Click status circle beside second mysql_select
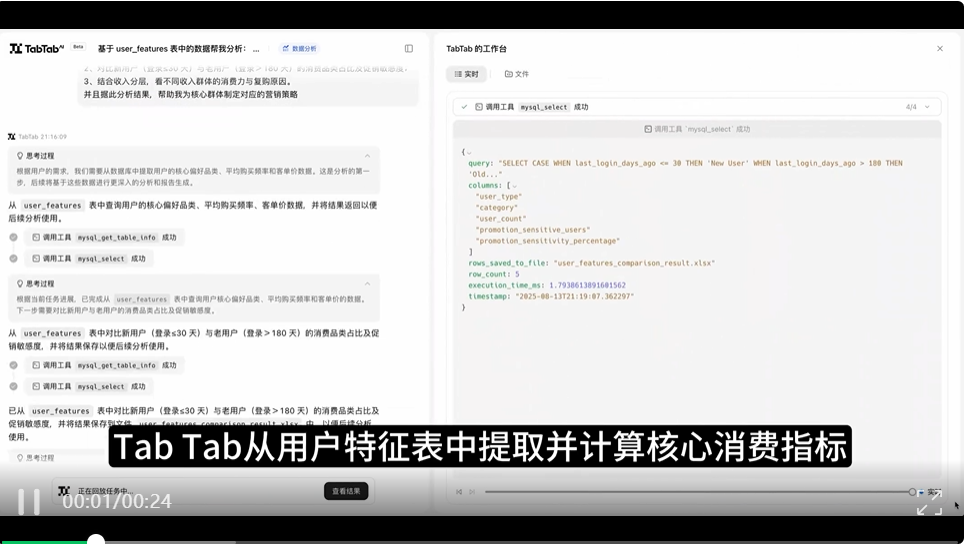Image resolution: width=964 pixels, height=544 pixels. click(14, 387)
